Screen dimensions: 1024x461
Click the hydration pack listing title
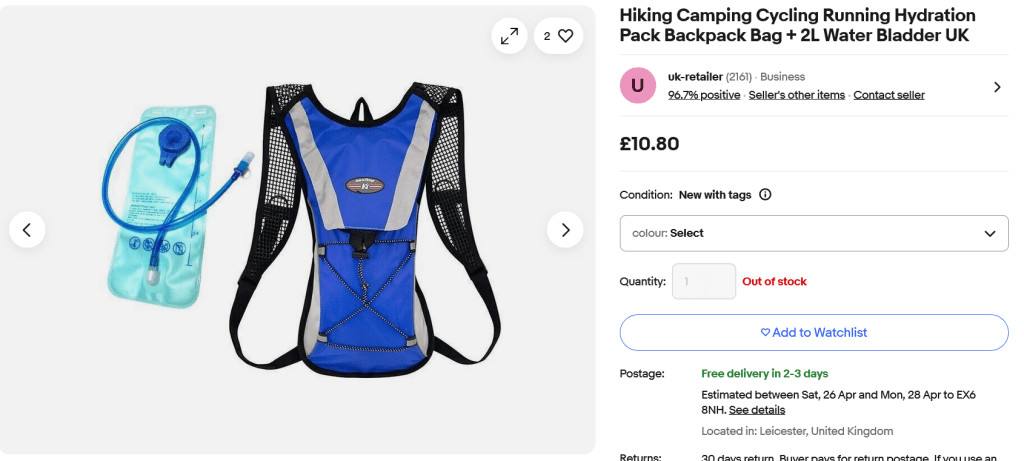coord(797,25)
